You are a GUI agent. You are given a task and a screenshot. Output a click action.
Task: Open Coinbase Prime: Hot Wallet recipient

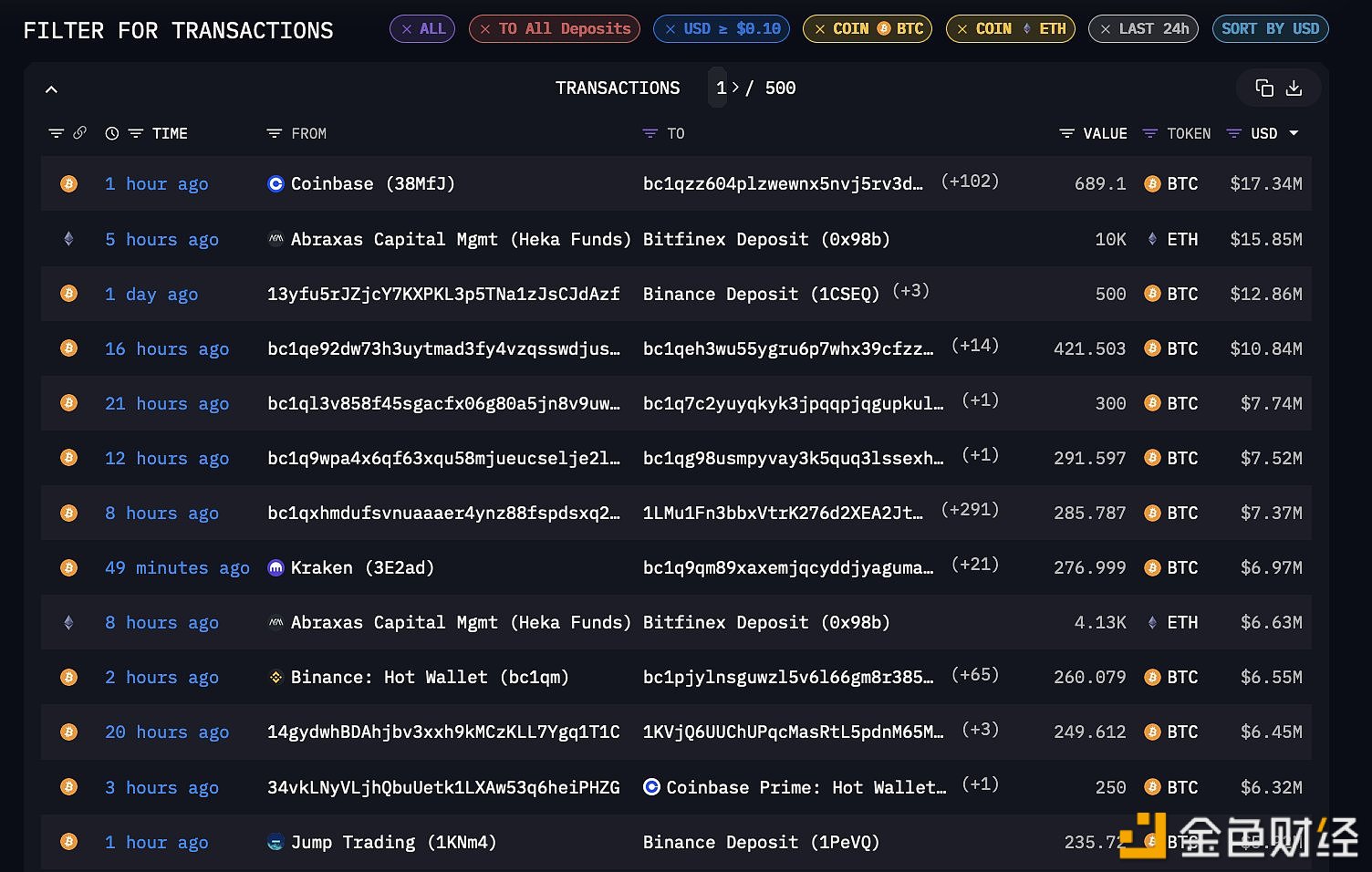click(806, 787)
